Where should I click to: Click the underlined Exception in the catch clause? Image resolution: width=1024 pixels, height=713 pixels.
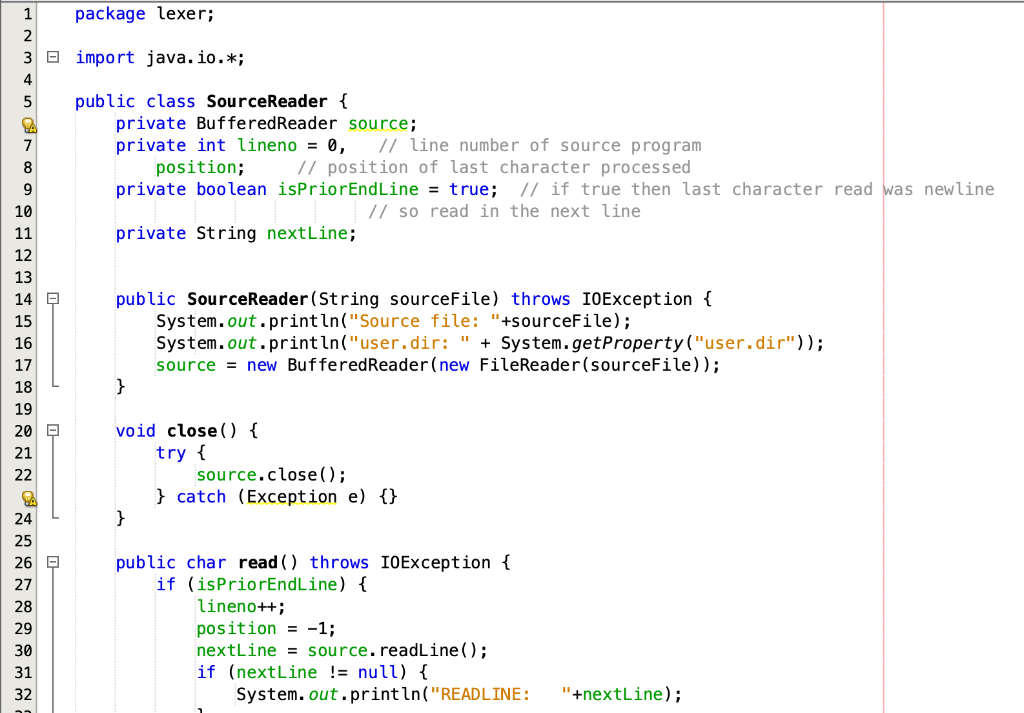click(x=291, y=496)
